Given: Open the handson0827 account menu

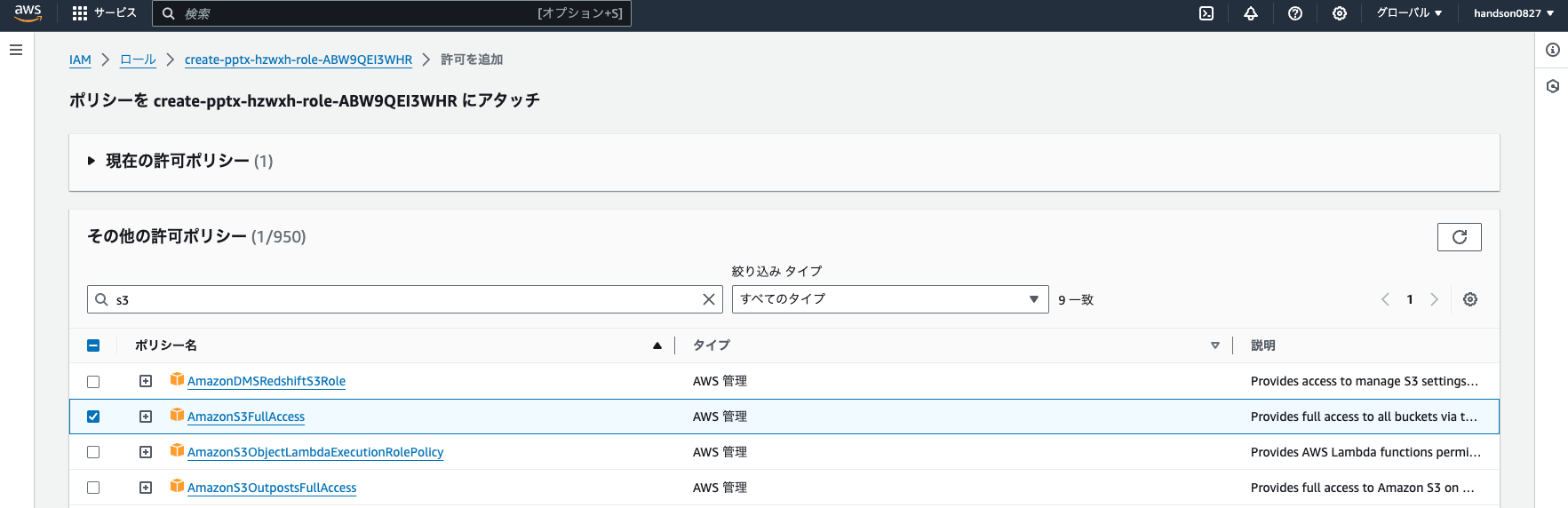Looking at the screenshot, I should pyautogui.click(x=1514, y=13).
